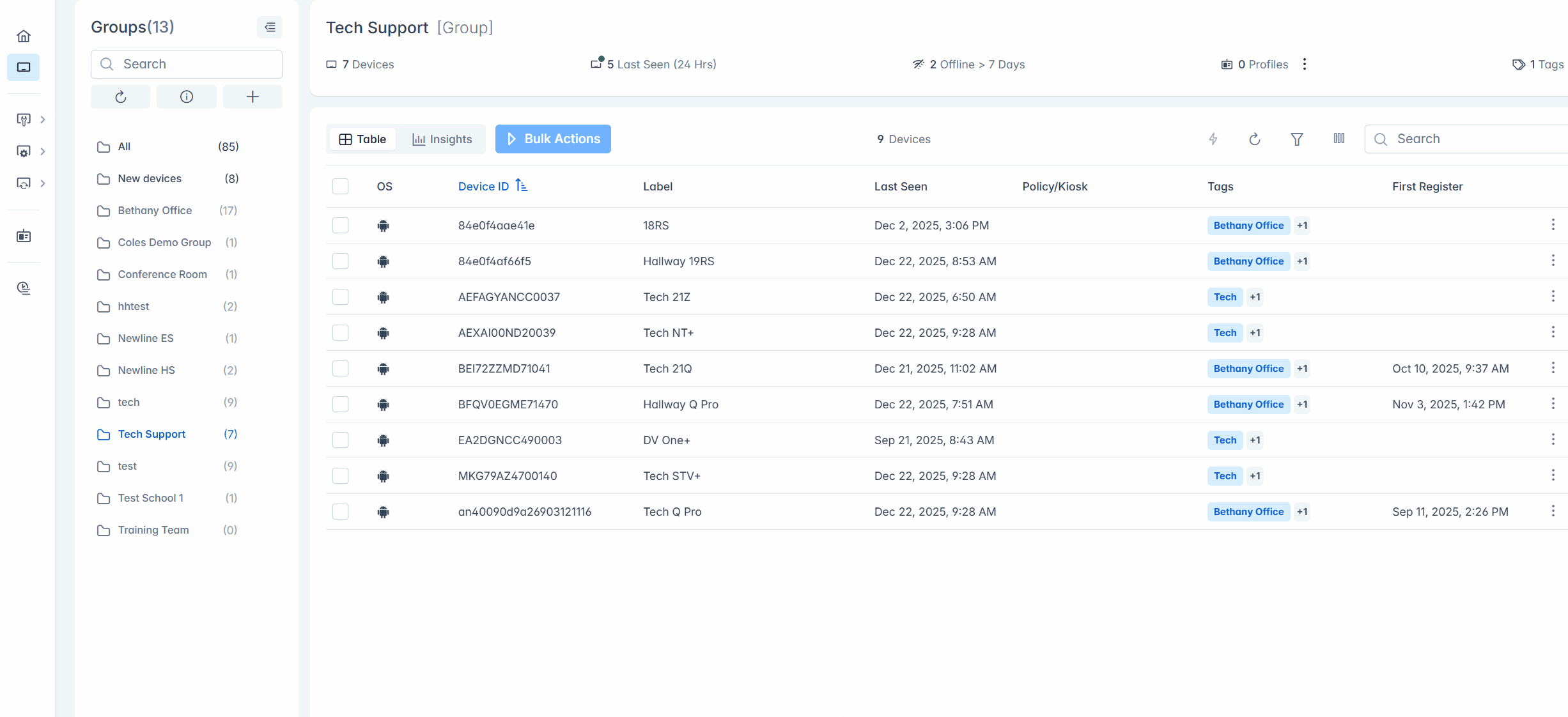Viewport: 1568px width, 717px height.
Task: Select checkbox for device 84e0f4aae41e
Action: tap(340, 226)
